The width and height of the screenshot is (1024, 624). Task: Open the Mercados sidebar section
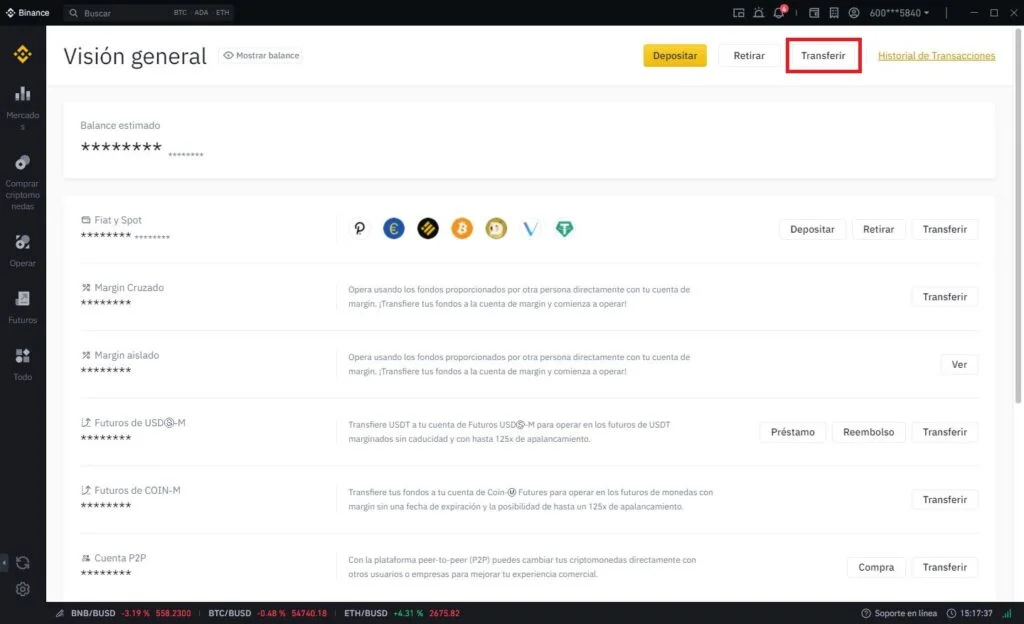click(x=23, y=108)
